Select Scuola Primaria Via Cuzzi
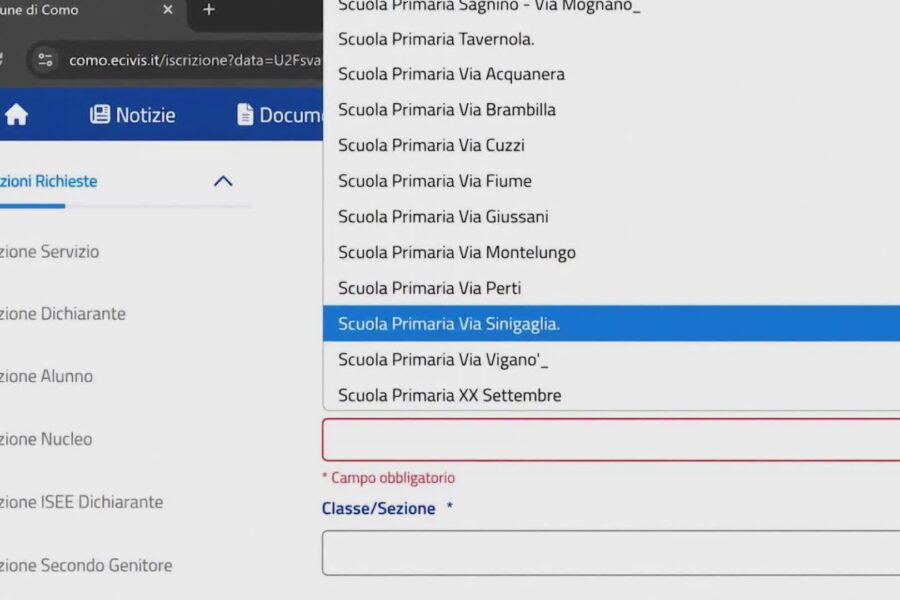Image resolution: width=900 pixels, height=600 pixels. pyautogui.click(x=611, y=145)
